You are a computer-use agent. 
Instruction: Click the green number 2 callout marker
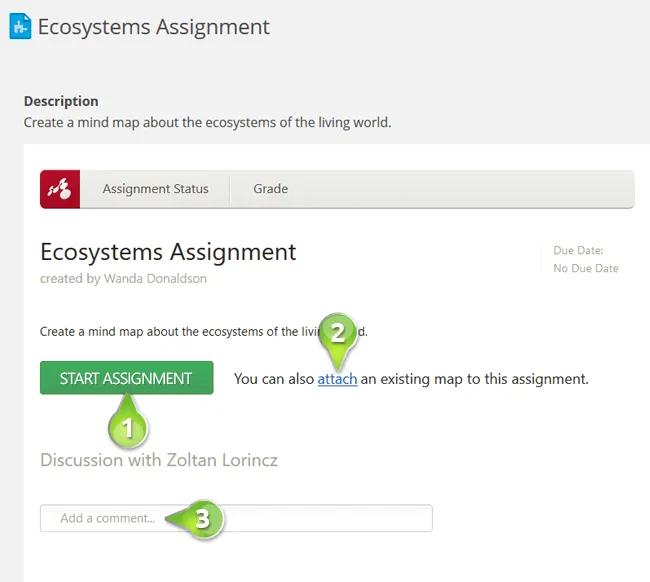pos(338,333)
